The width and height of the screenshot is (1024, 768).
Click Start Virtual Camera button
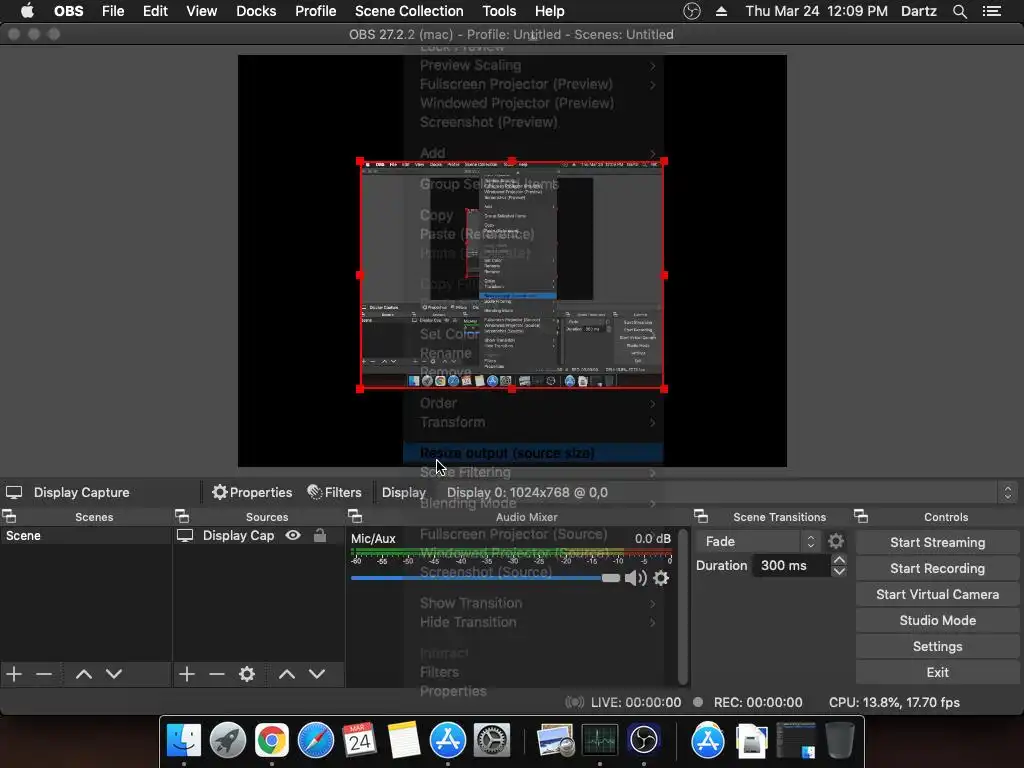point(937,594)
